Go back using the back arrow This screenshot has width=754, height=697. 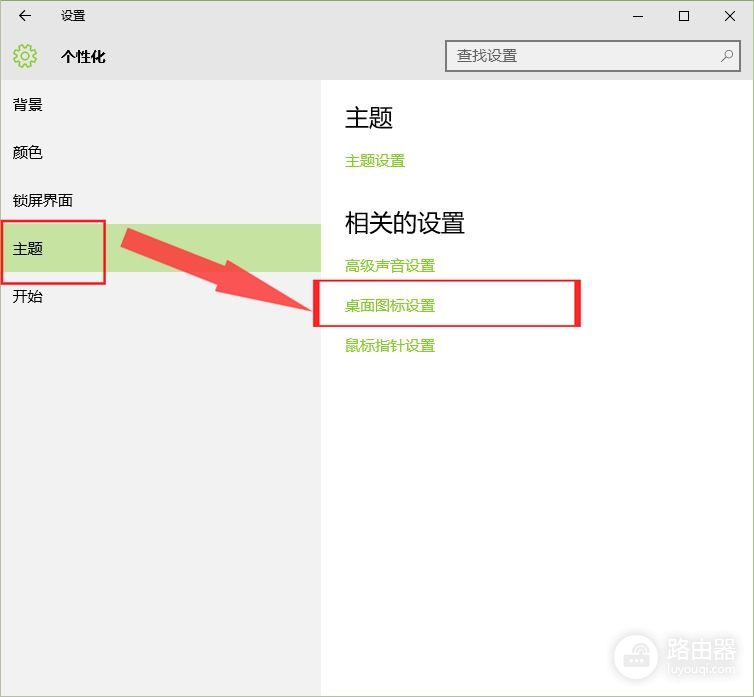[x=25, y=16]
